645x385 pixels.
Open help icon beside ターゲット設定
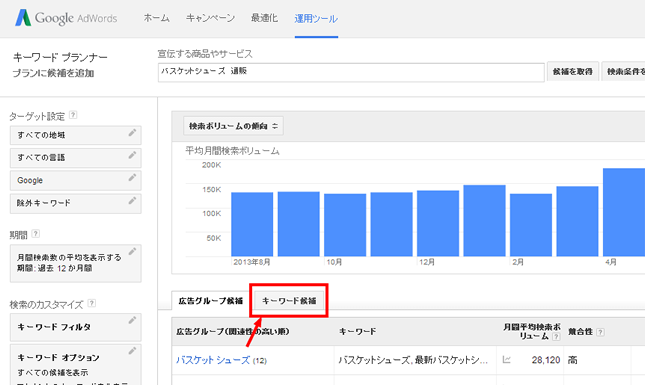pyautogui.click(x=73, y=115)
